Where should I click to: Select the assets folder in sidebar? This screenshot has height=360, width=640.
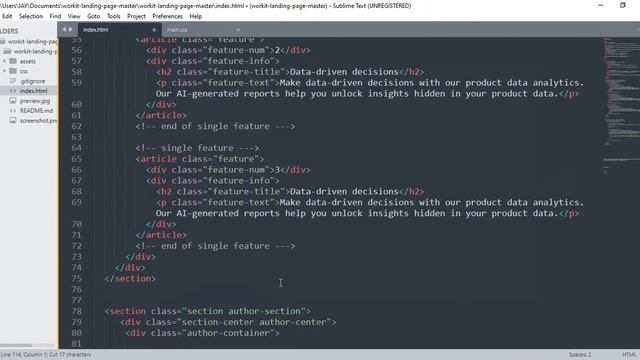(29, 61)
